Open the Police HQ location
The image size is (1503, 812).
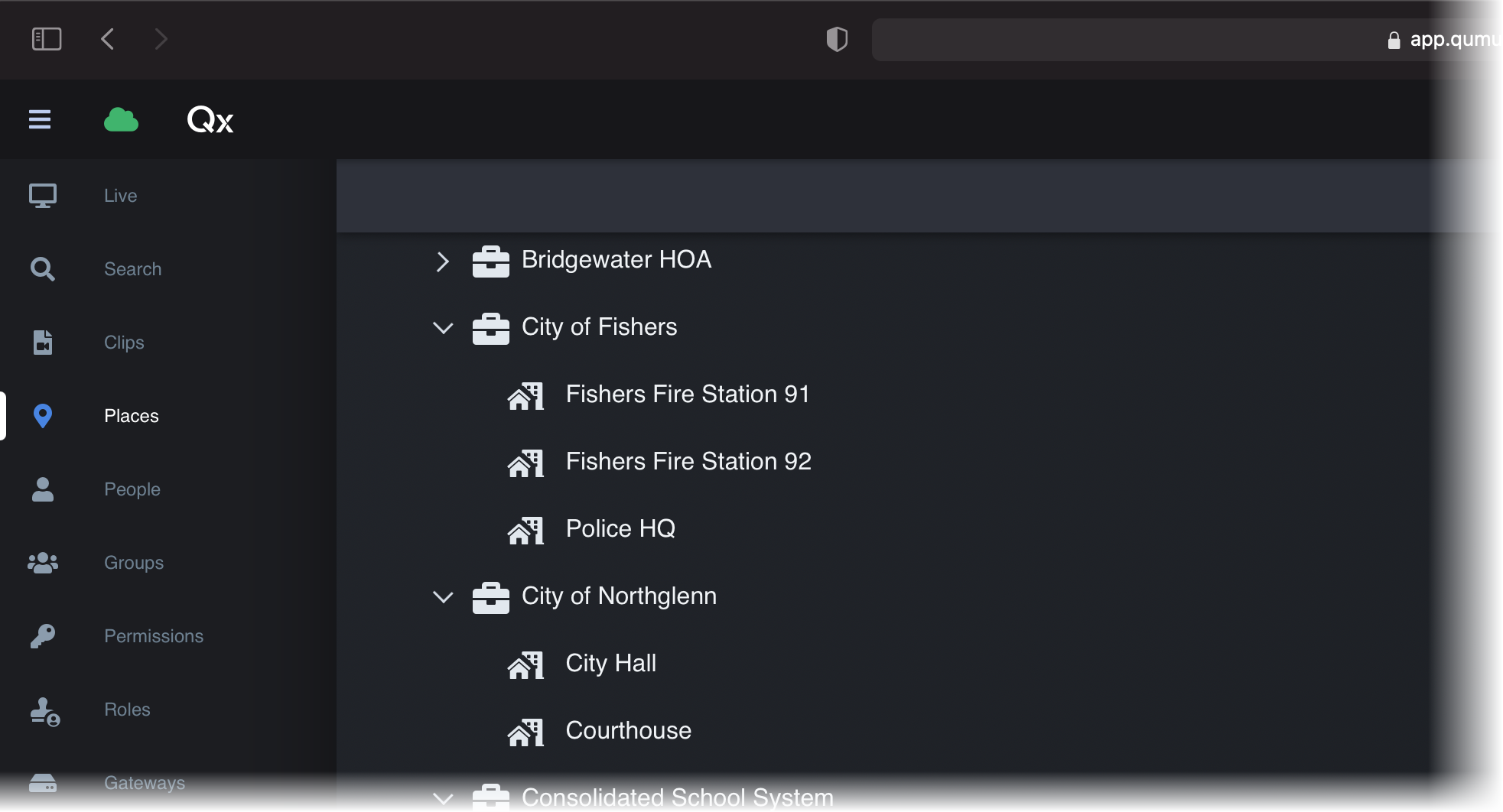click(620, 528)
